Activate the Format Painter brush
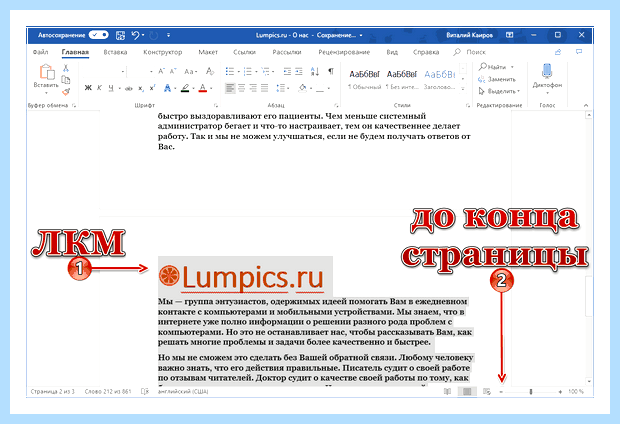Image resolution: width=620 pixels, height=424 pixels. [x=66, y=92]
